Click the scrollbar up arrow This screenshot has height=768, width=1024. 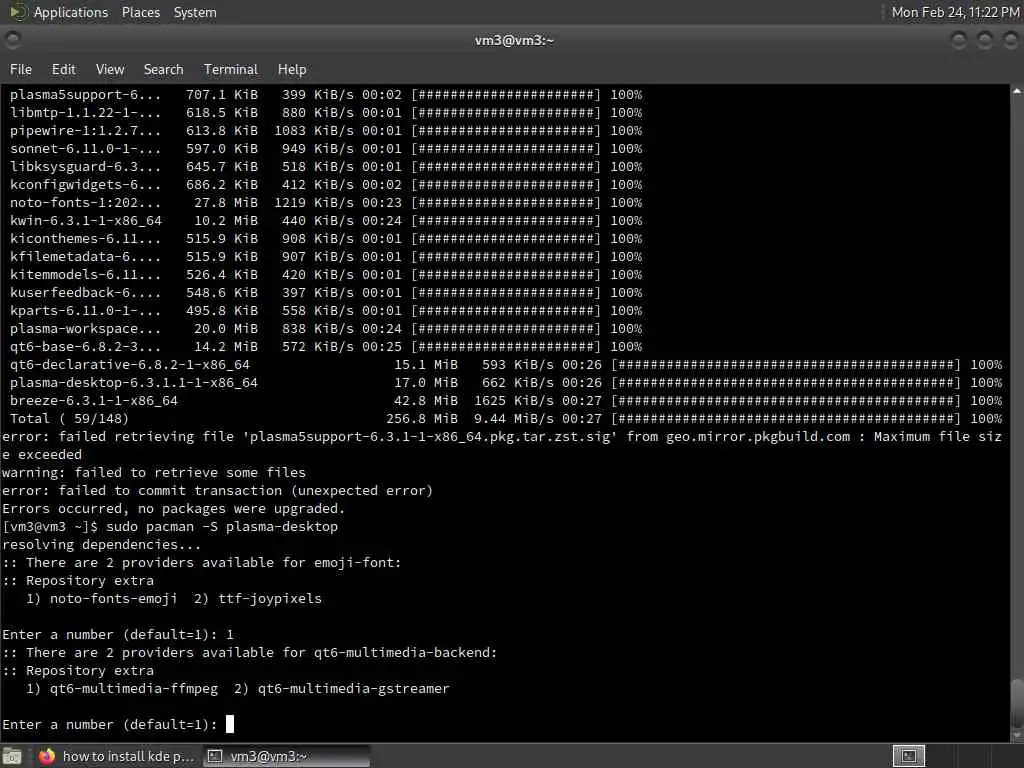coord(1017,91)
